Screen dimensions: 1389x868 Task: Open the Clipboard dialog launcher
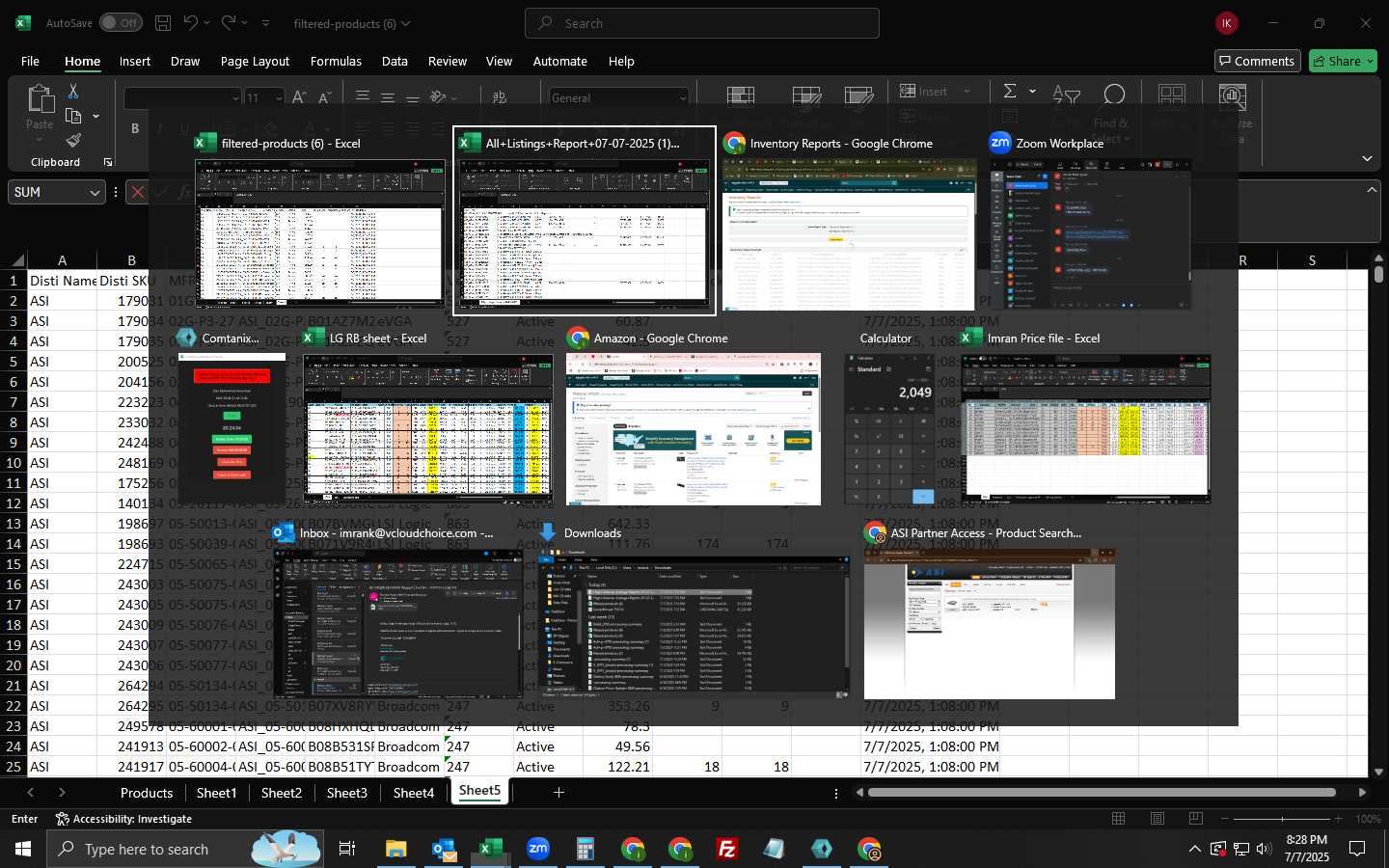coord(108,162)
